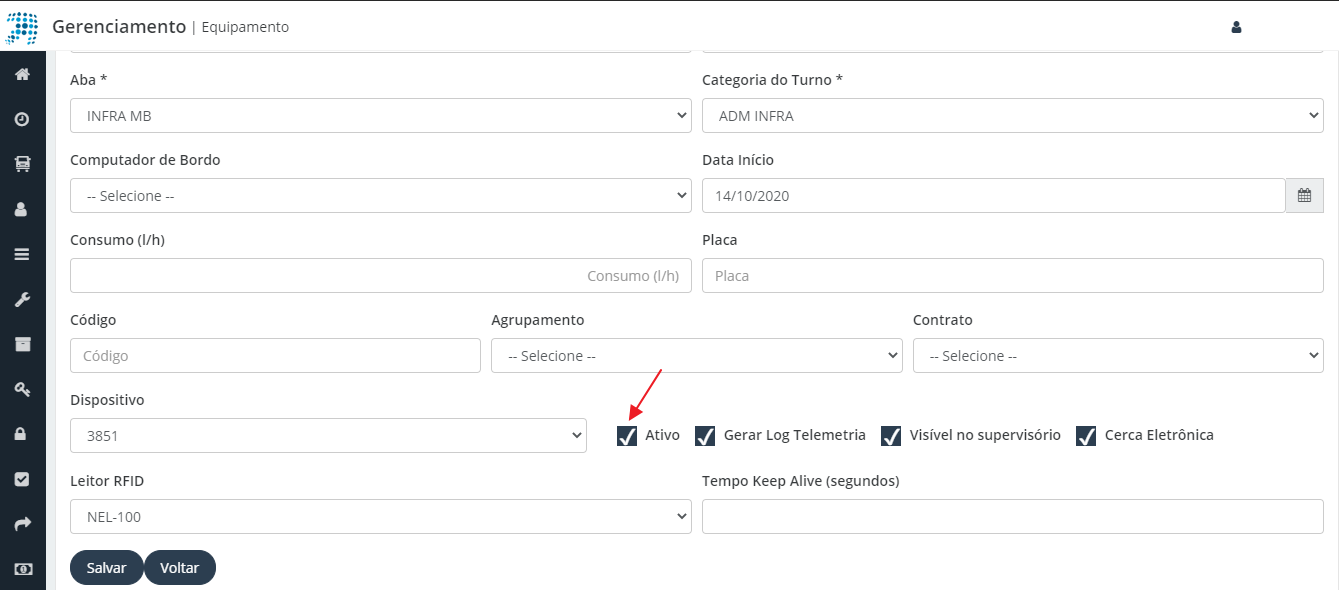1339x590 pixels.
Task: Click the Equipamento breadcrumb text
Action: [245, 28]
